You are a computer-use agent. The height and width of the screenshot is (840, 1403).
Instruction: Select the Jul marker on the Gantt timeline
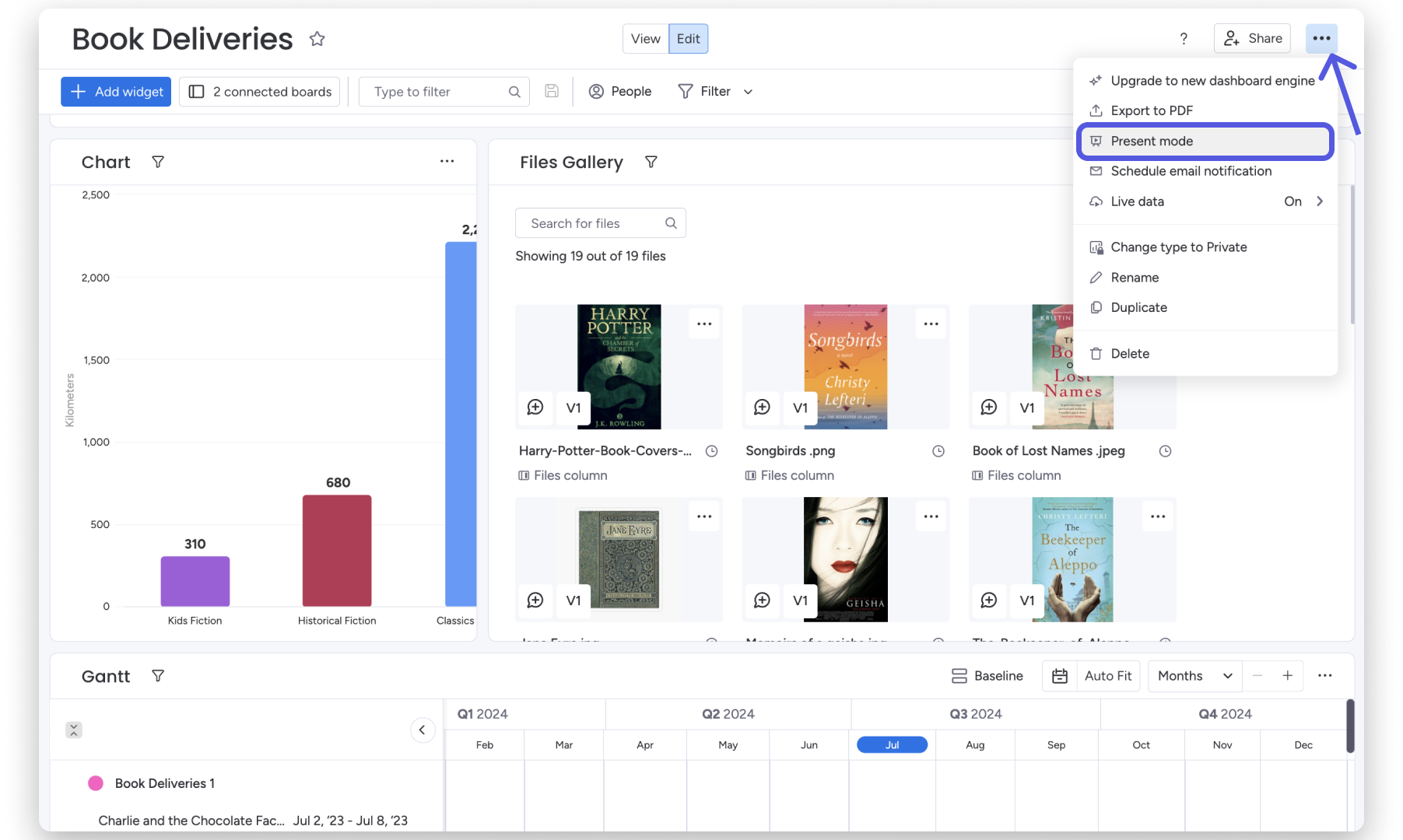pyautogui.click(x=892, y=745)
